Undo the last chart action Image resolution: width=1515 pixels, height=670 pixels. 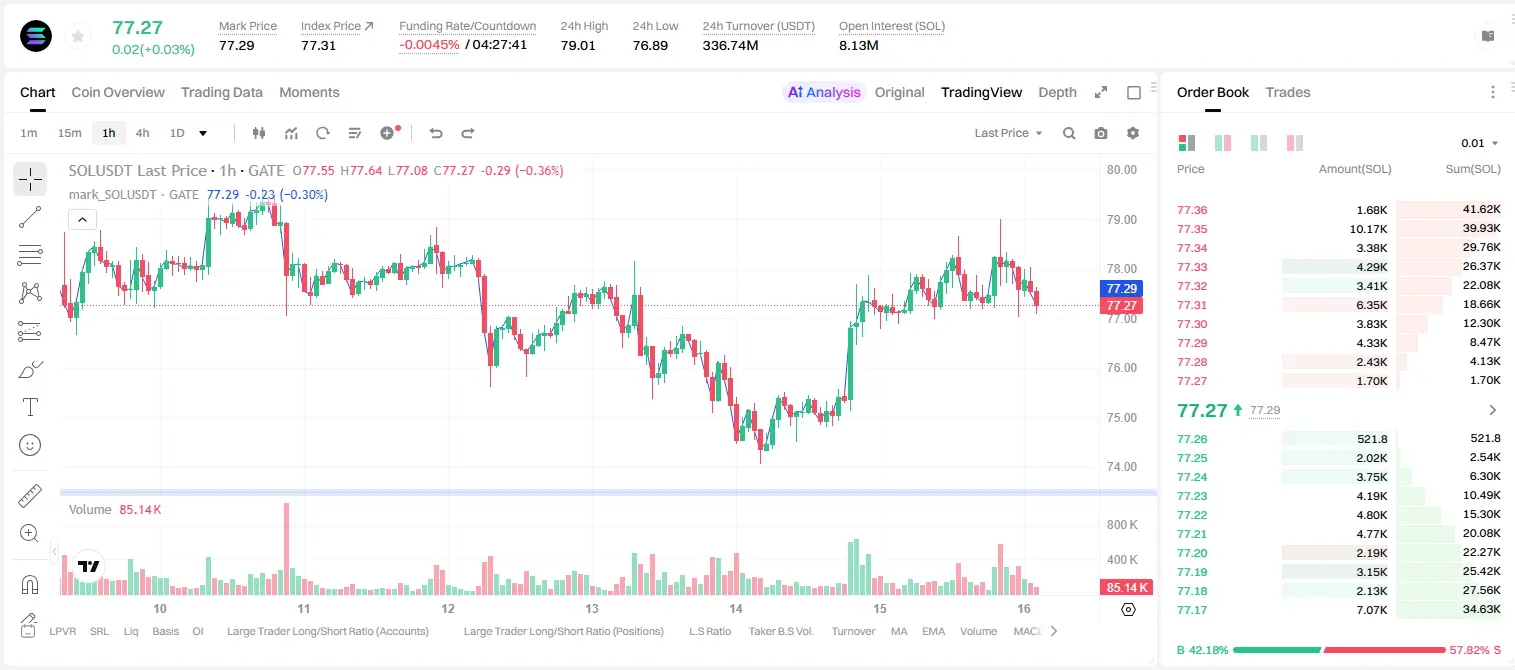436,133
